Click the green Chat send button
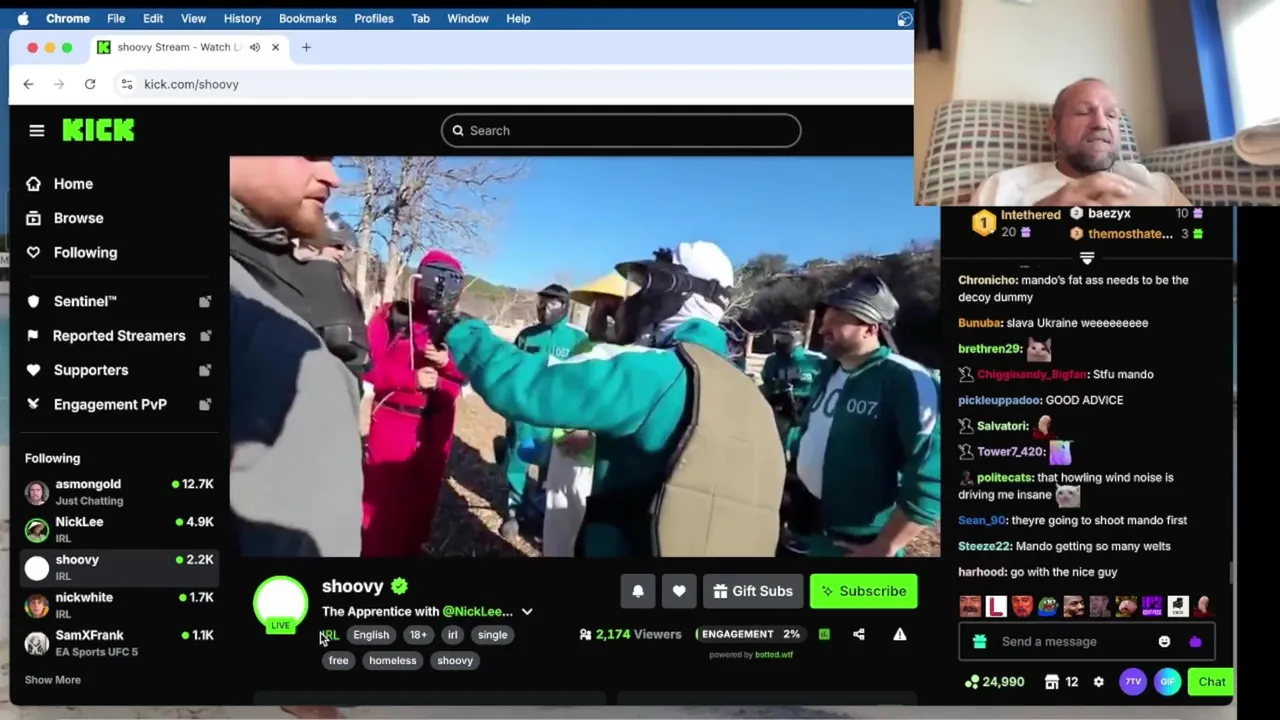This screenshot has width=1280, height=720. 1212,682
